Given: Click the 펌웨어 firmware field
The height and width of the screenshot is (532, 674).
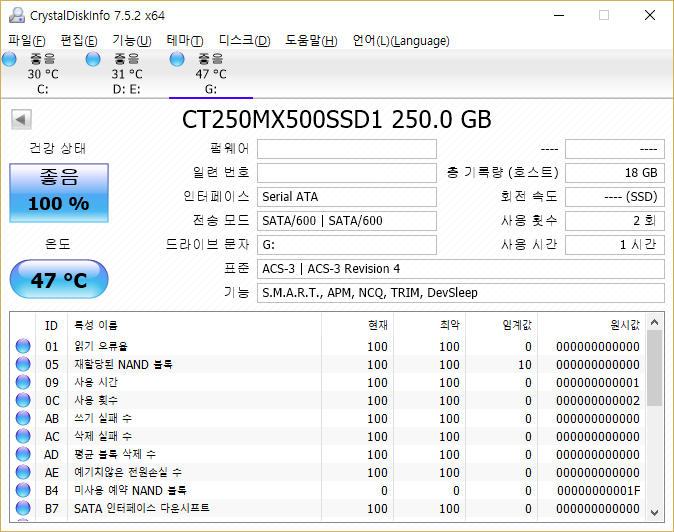Looking at the screenshot, I should pyautogui.click(x=347, y=149).
